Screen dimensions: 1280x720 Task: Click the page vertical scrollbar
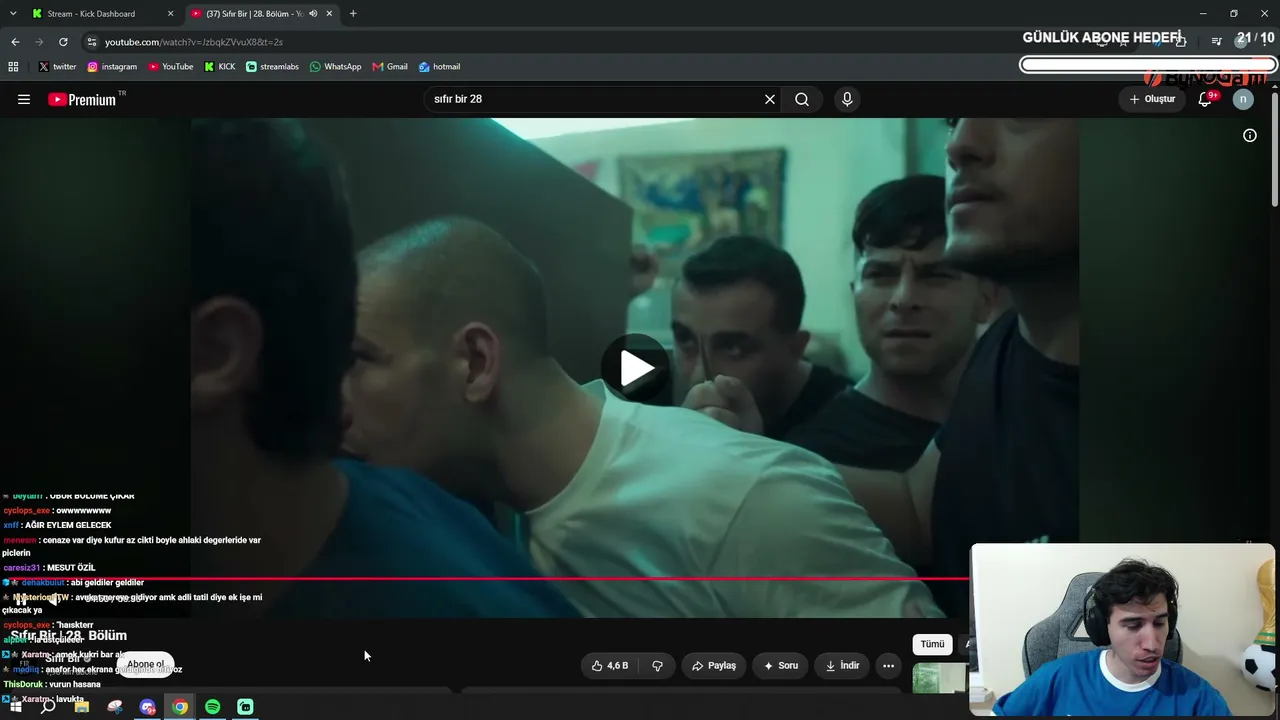[1274, 150]
